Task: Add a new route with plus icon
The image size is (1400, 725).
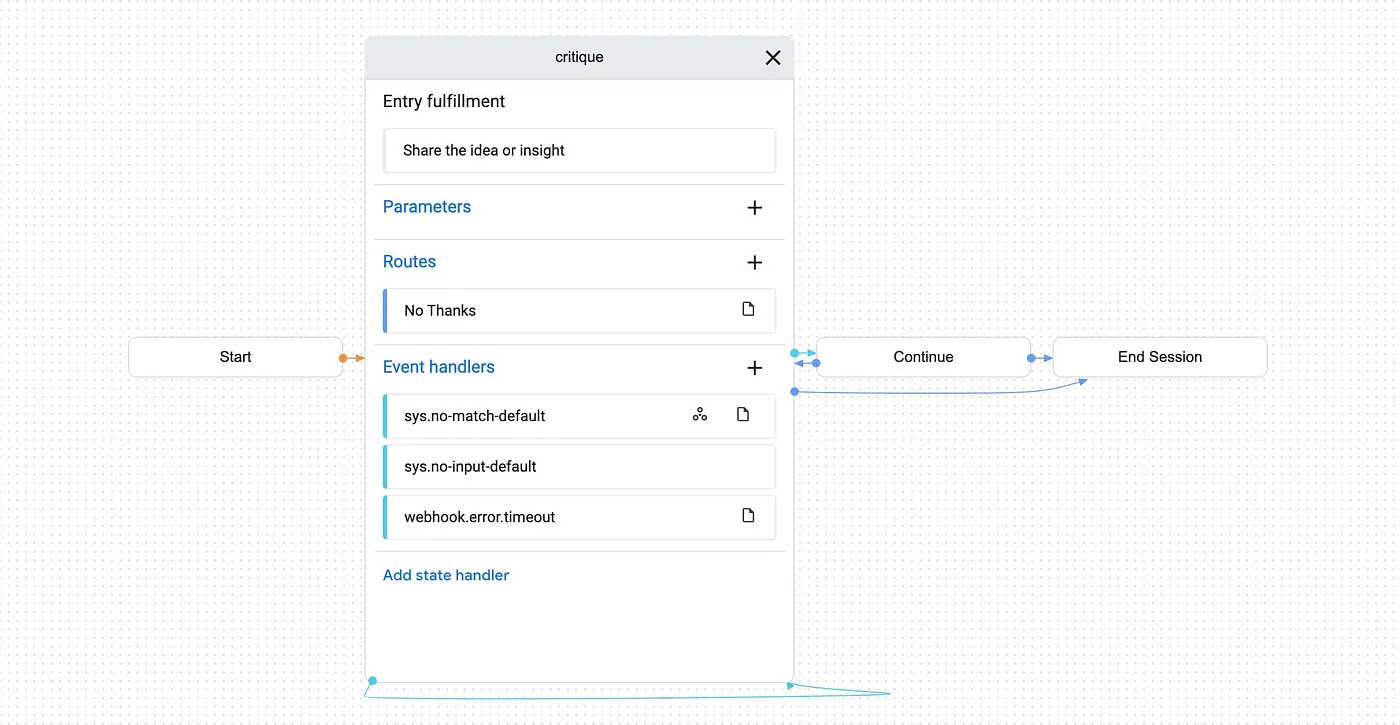Action: [755, 263]
